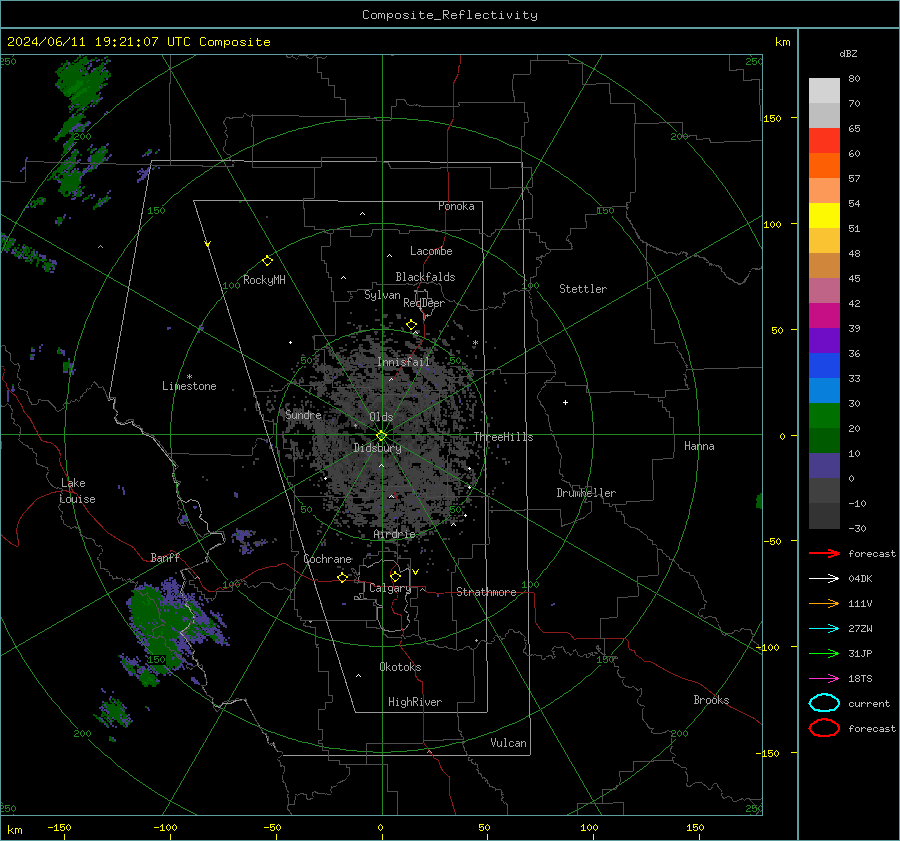900x841 pixels.
Task: Click the Cochrane city label
Action: 327,559
